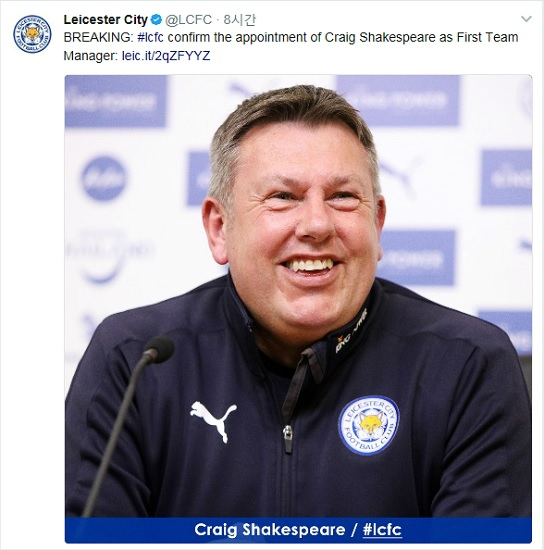This screenshot has width=544, height=550.
Task: Open the leic.it/2qZFYYZ shortened link
Action: tap(166, 56)
